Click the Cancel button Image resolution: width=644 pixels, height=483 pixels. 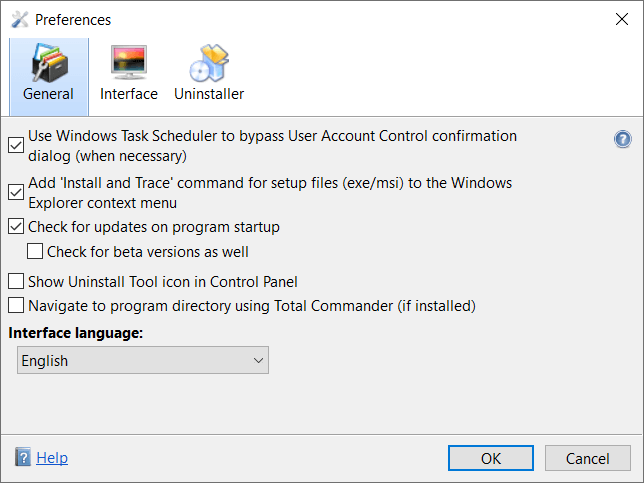(588, 458)
